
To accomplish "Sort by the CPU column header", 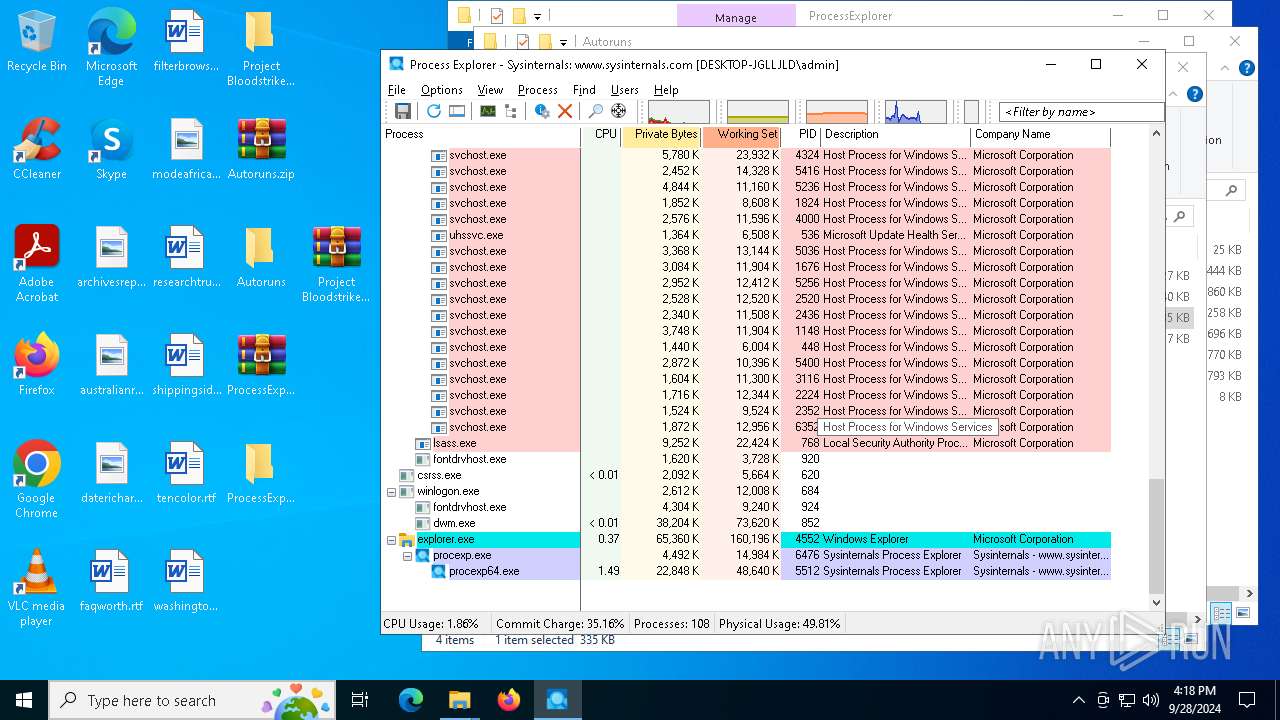I will (601, 134).
